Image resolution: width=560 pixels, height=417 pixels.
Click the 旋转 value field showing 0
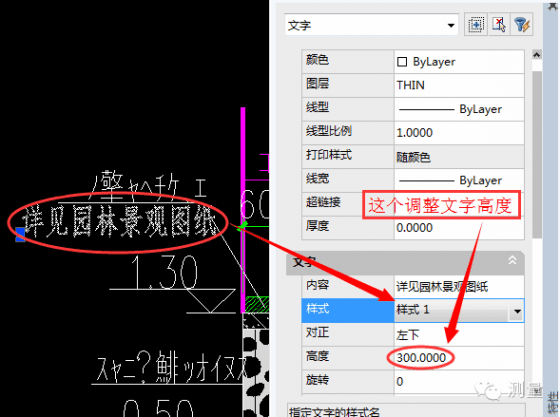point(459,381)
